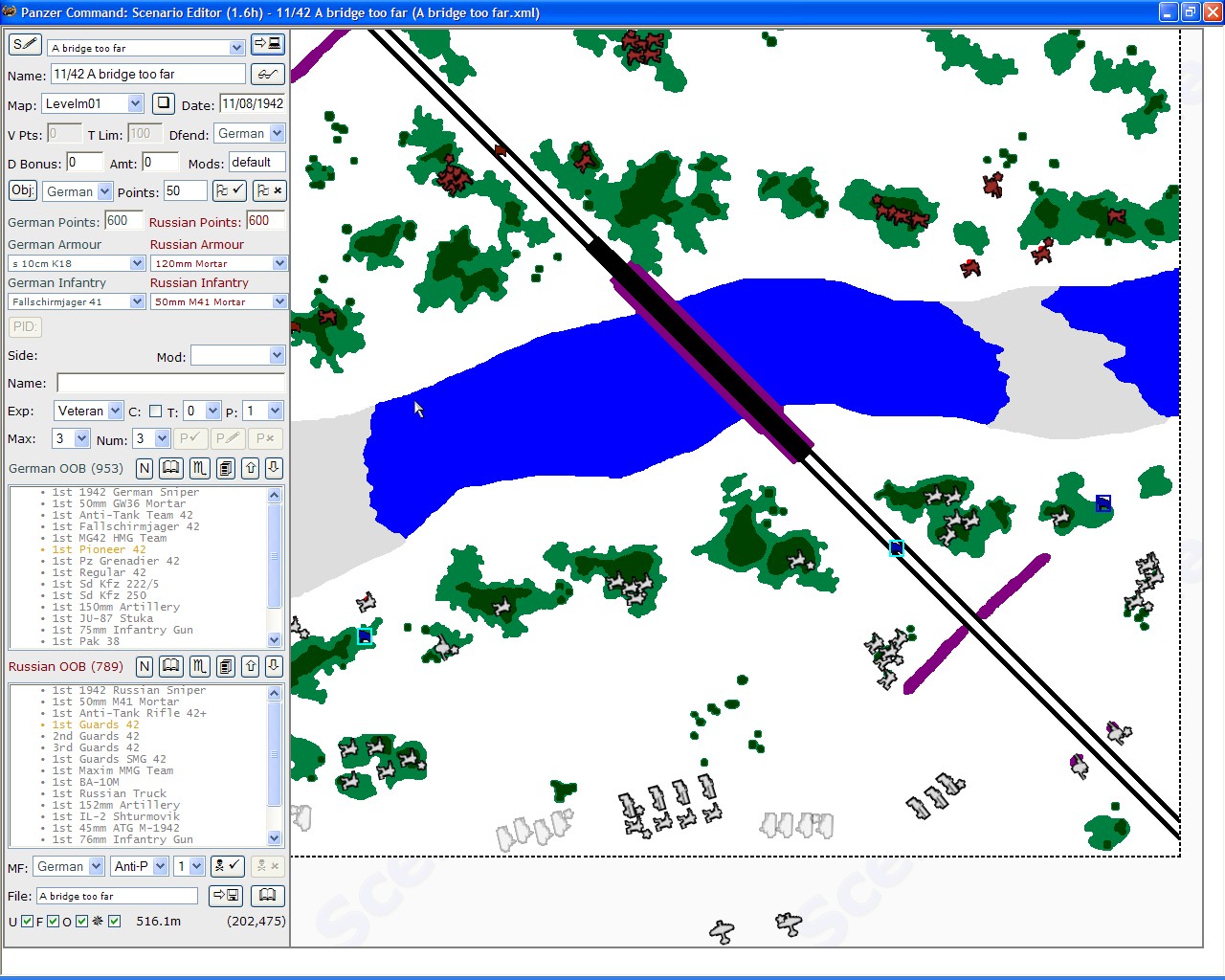Toggle the O checkbox
This screenshot has height=980, width=1225.
pos(81,922)
